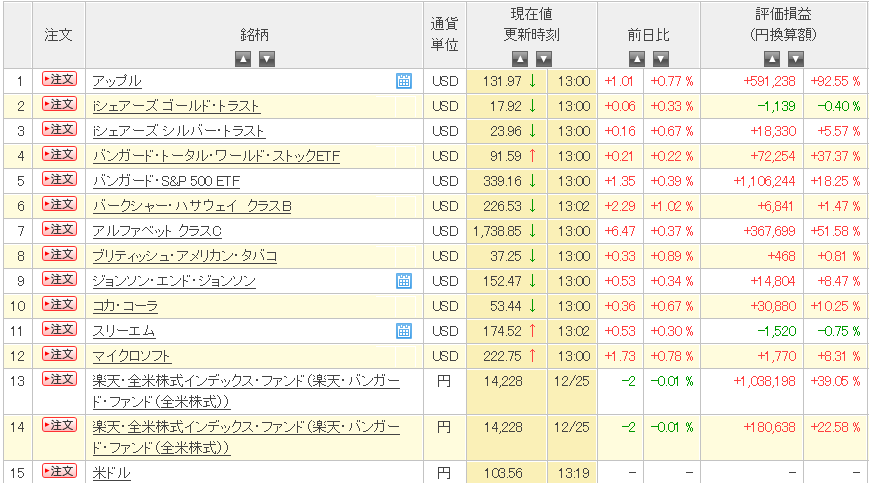Place order for バンガード・トータル・ワールド・ストックETF
The image size is (870, 484).
(59, 154)
